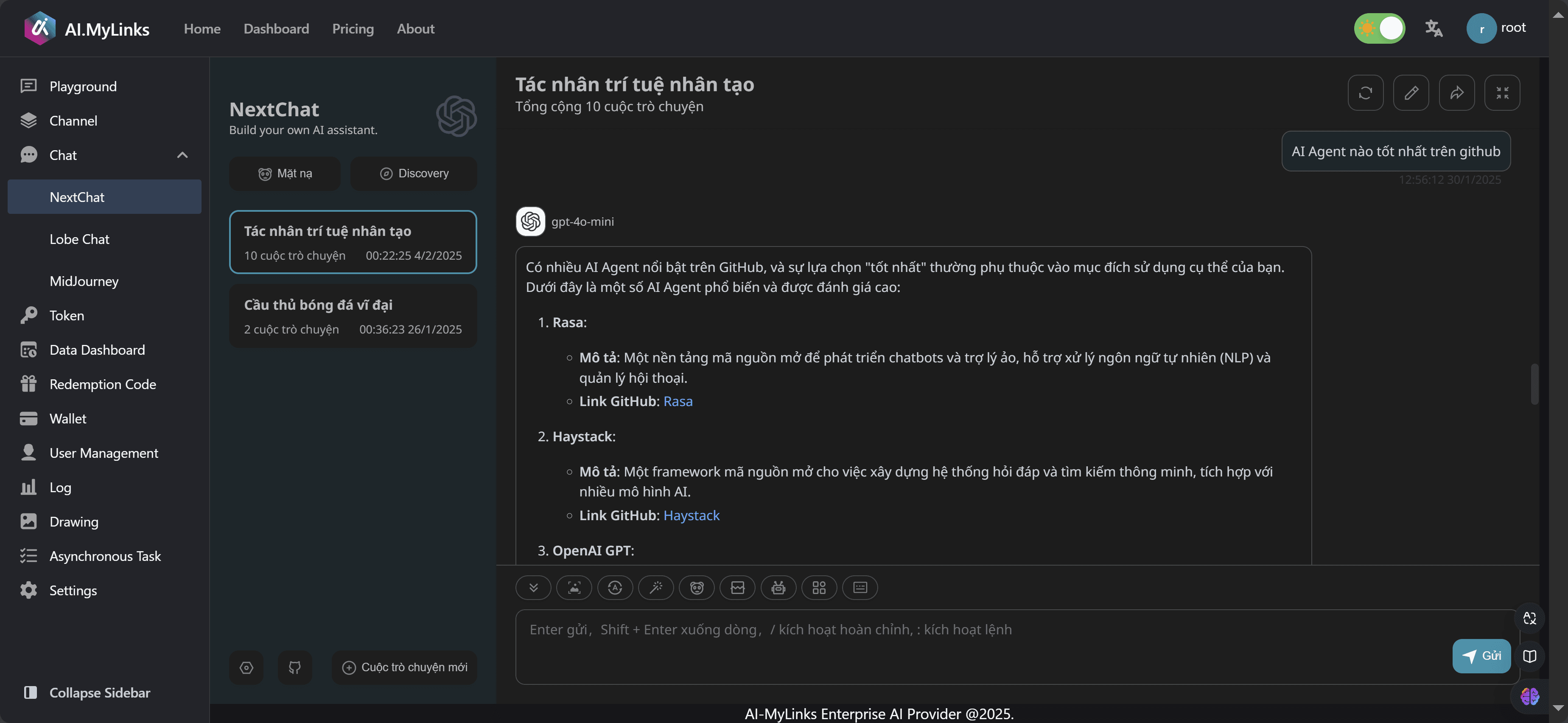This screenshot has width=1568, height=723.
Task: Open the Pricing menu
Action: [353, 28]
